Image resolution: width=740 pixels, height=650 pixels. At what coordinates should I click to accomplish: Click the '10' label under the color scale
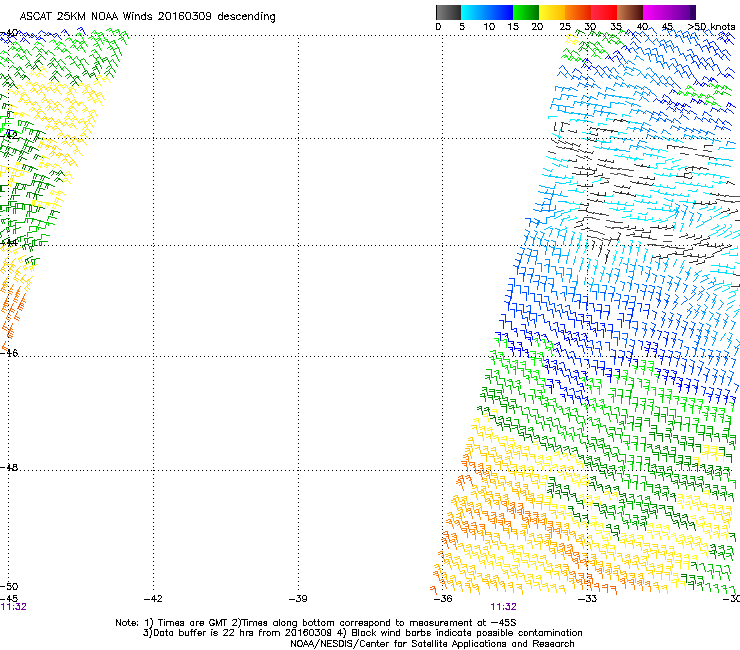[489, 27]
